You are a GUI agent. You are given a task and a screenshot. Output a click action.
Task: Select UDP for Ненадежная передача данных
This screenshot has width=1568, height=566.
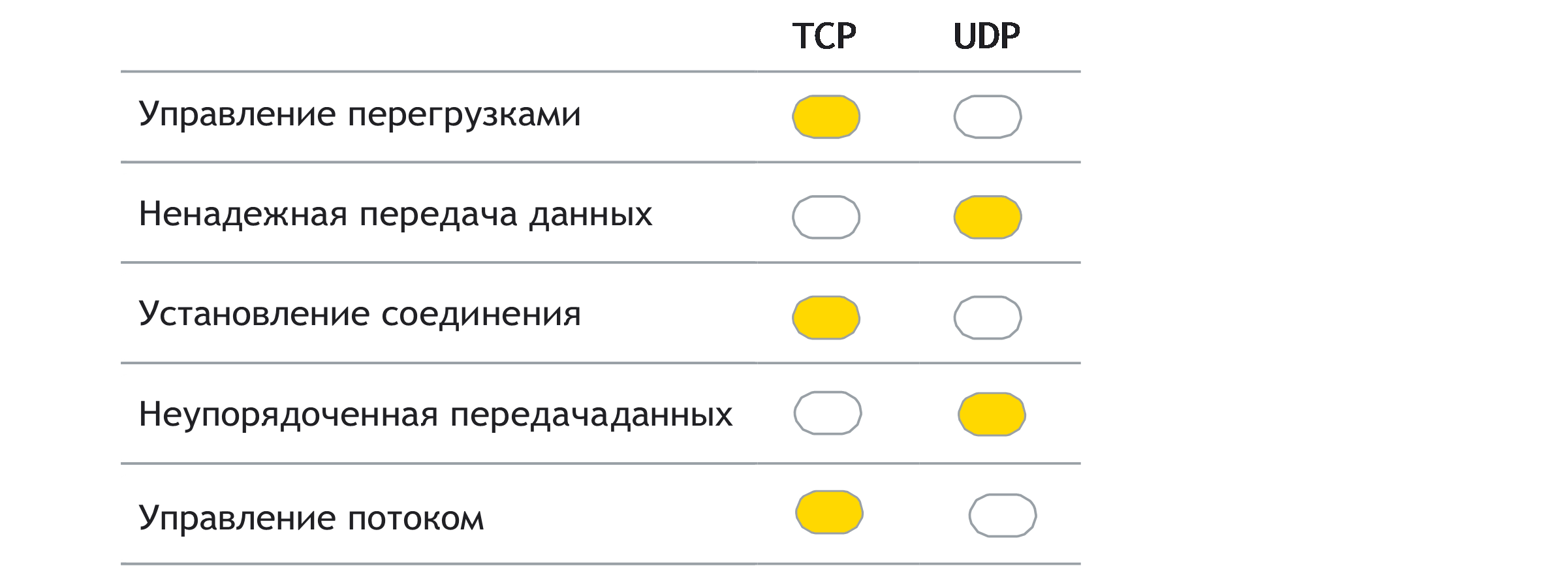988,217
